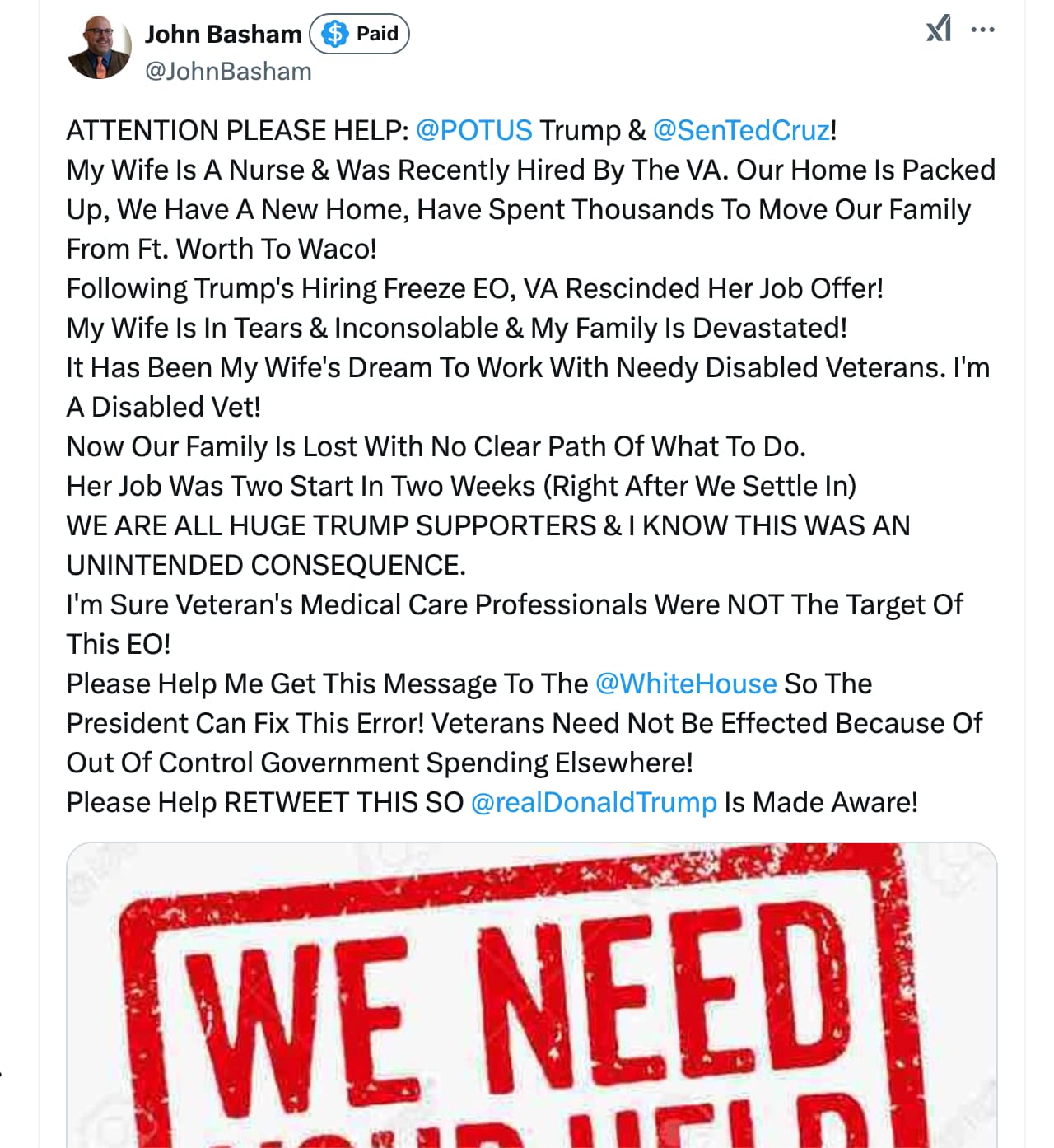
Task: Click the 'Paid' badge label
Action: click(x=377, y=34)
